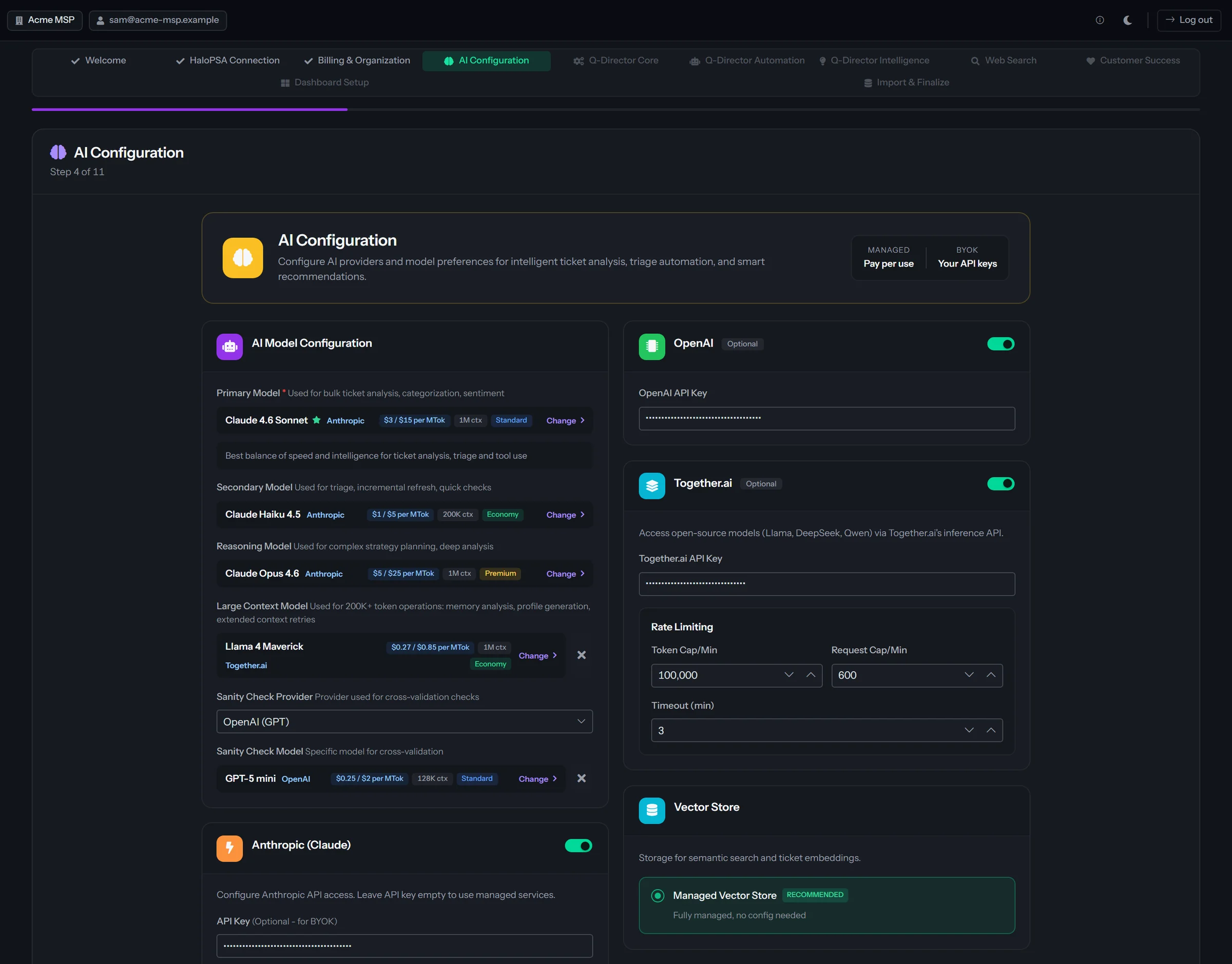Decrease the Request Cap/Min value
This screenshot has height=964, width=1232.
(969, 675)
